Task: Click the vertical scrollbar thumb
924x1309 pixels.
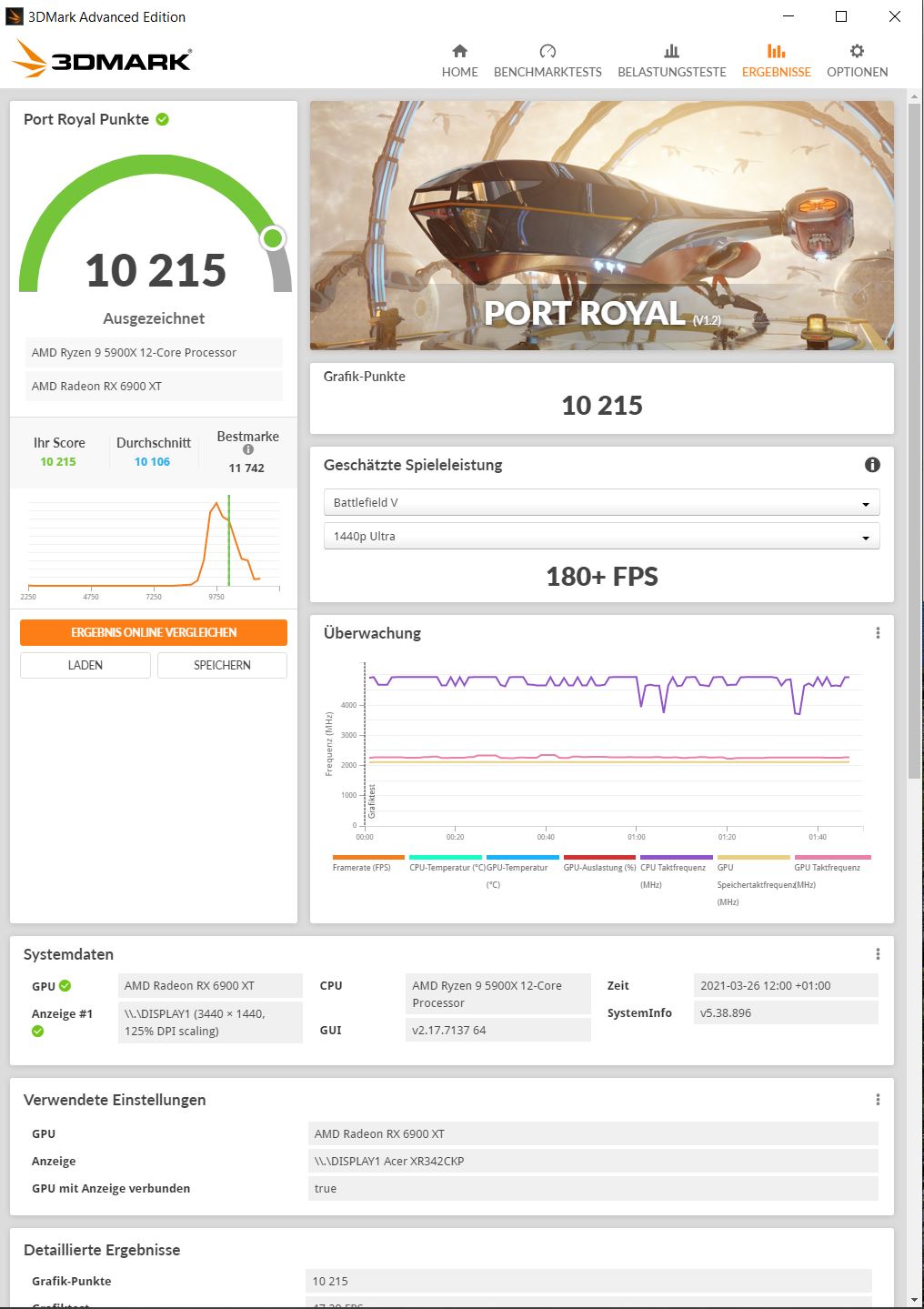Action: coord(915,441)
